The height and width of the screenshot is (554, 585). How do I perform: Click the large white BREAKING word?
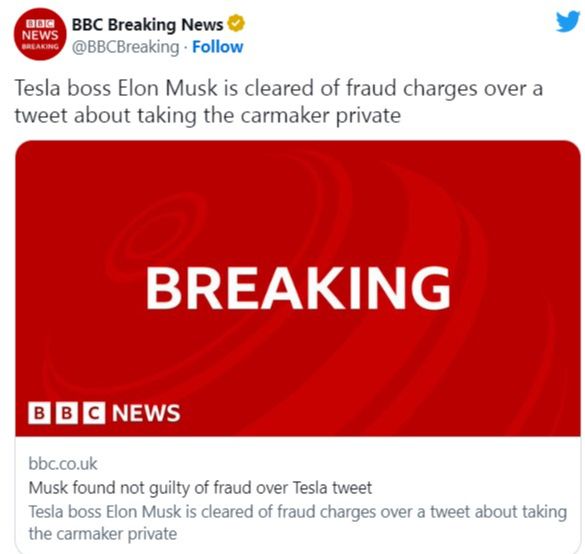[x=298, y=288]
